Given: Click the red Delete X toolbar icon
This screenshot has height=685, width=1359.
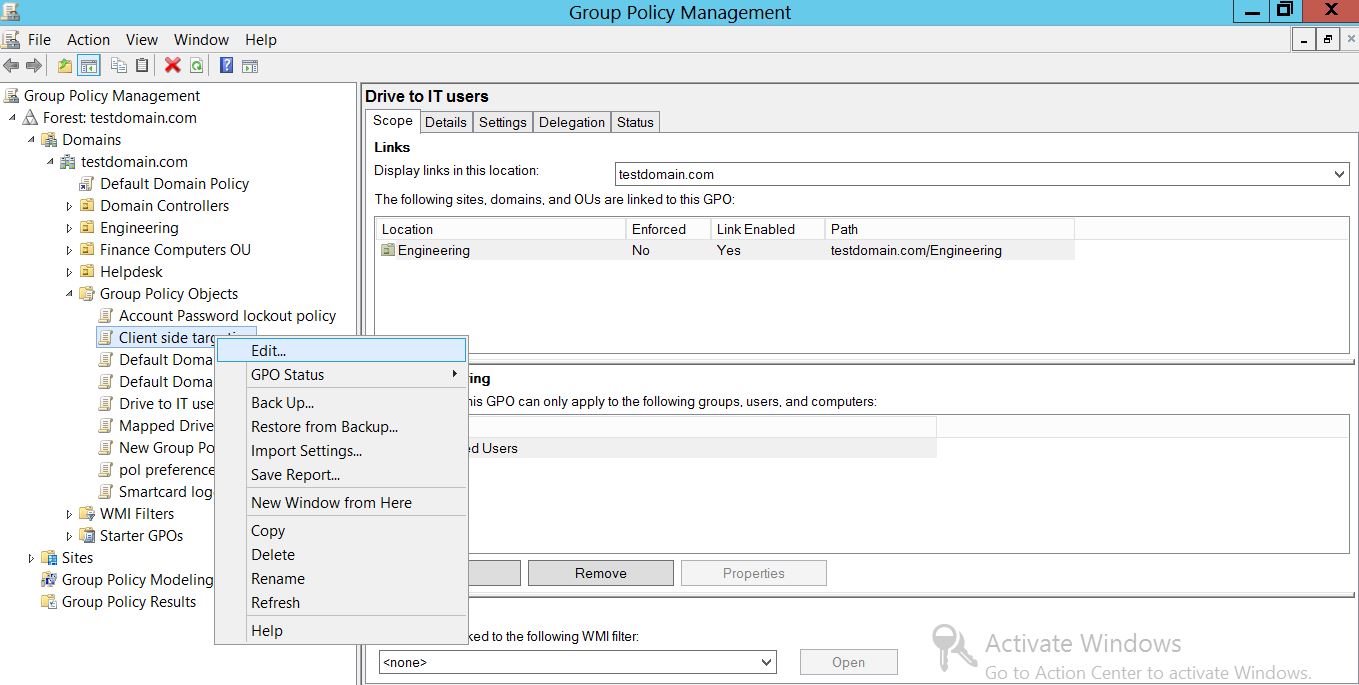Looking at the screenshot, I should coord(172,66).
